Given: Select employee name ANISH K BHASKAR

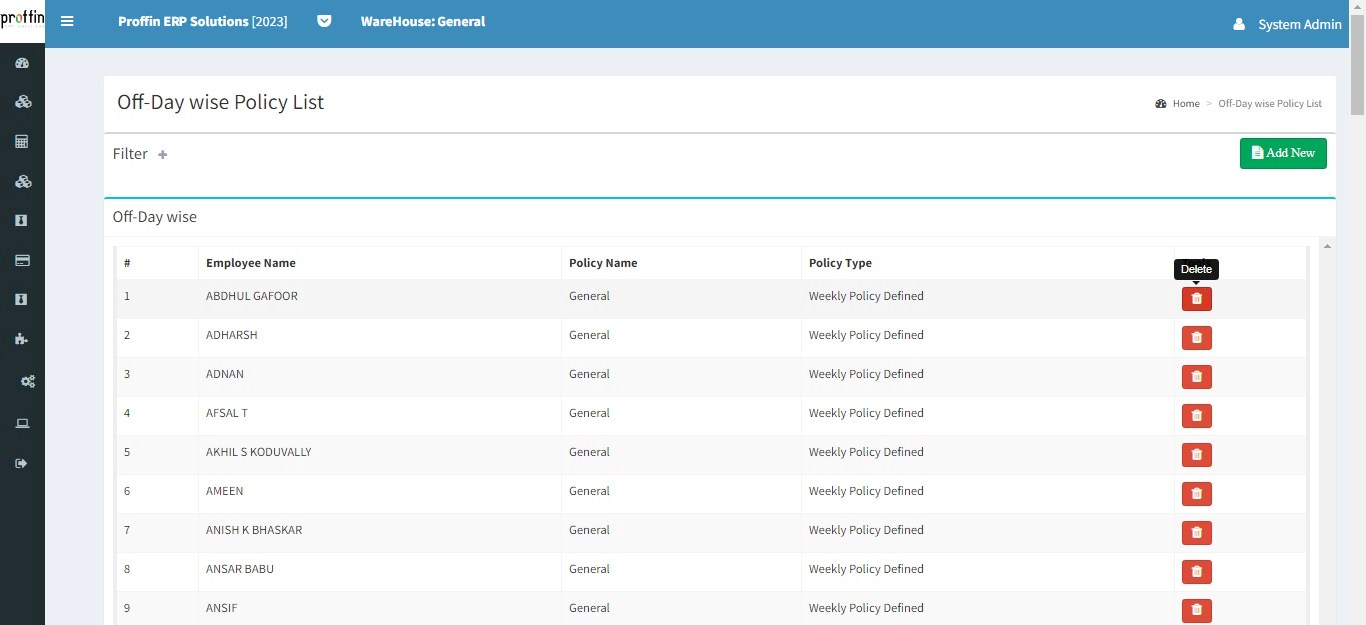Looking at the screenshot, I should click(x=254, y=530).
